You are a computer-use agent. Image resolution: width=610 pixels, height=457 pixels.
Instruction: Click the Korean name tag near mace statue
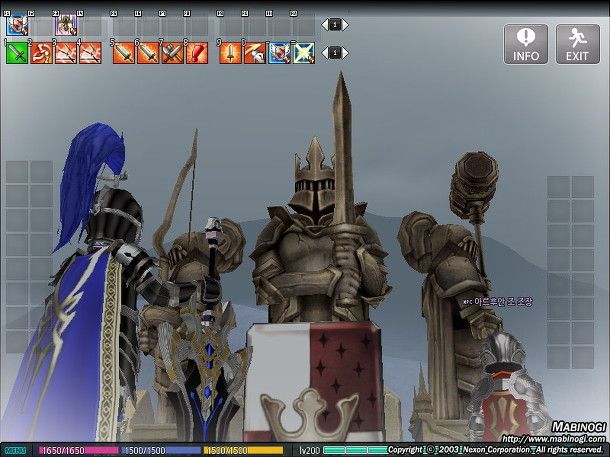[498, 302]
